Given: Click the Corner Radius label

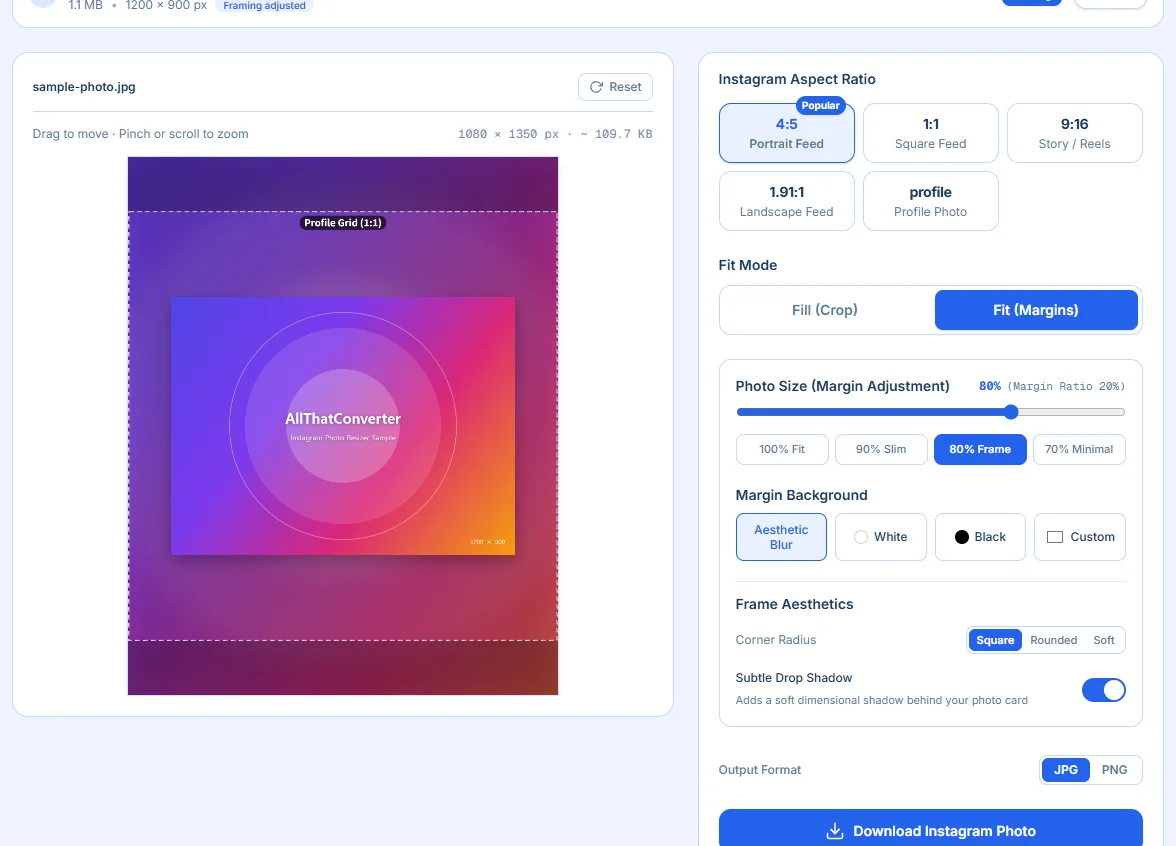Looking at the screenshot, I should tap(776, 640).
